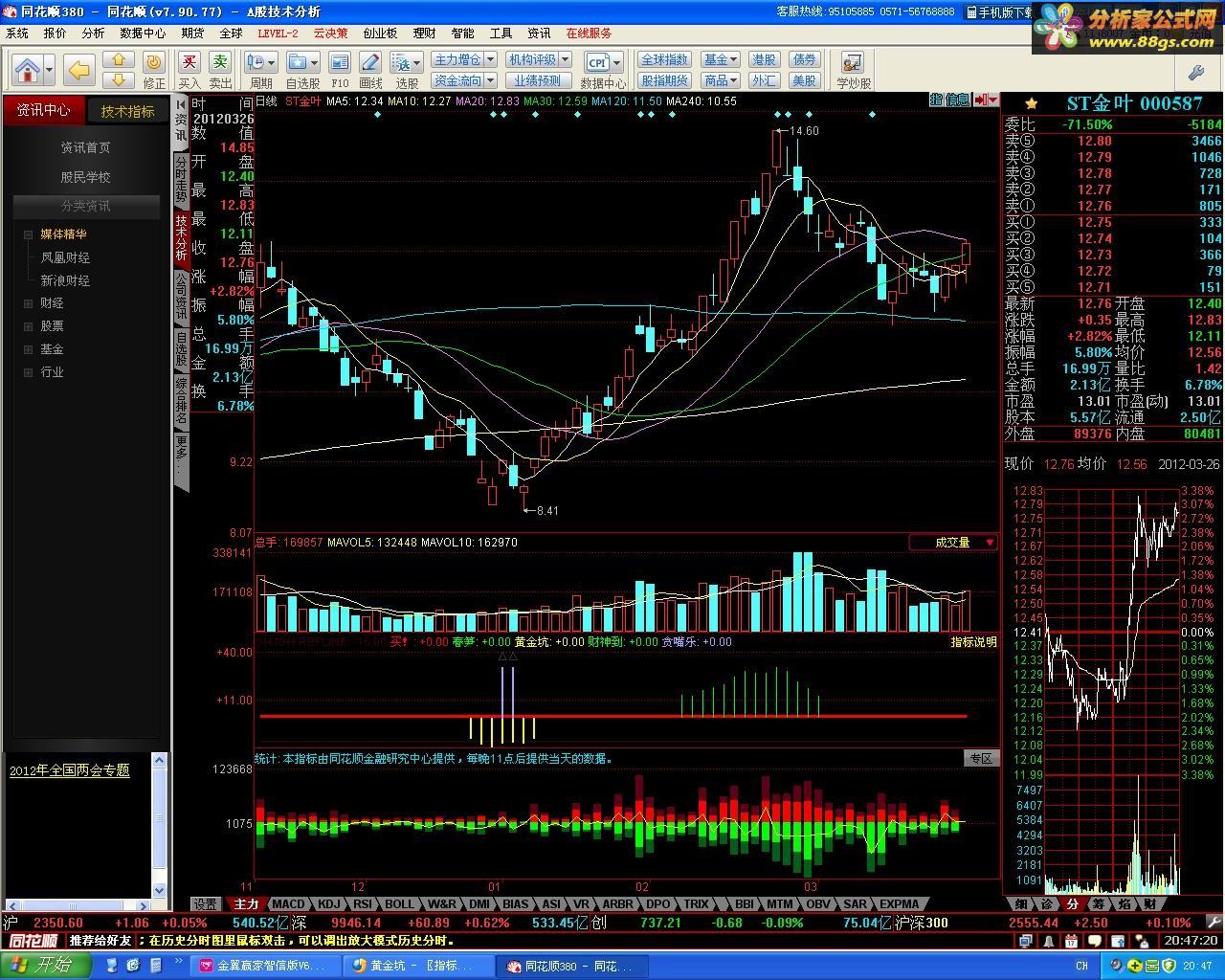The image size is (1225, 980).
Task: Open the dropdown arrow beside home icon
Action: coord(50,70)
